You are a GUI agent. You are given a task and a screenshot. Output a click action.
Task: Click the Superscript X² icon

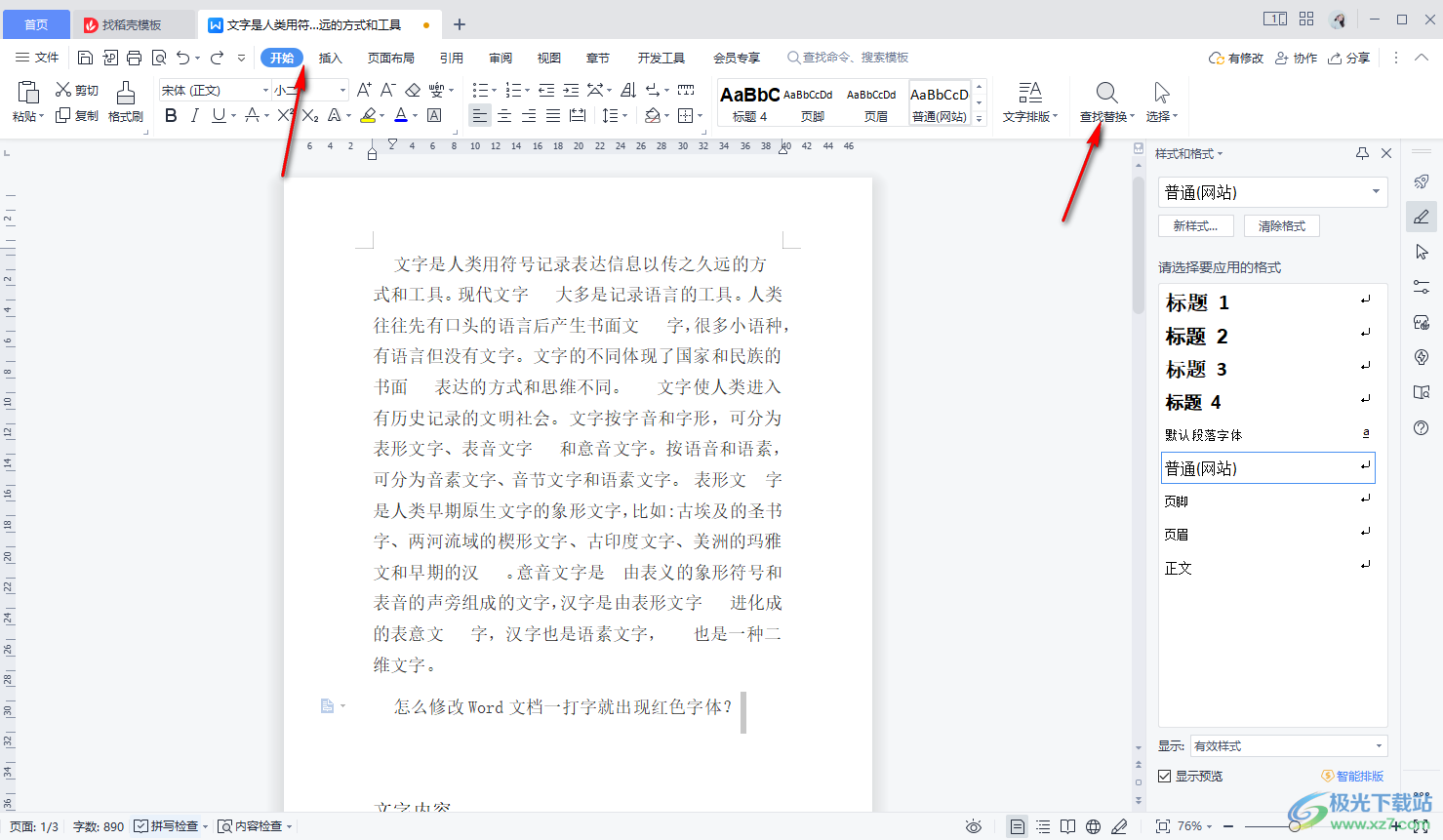tap(285, 115)
